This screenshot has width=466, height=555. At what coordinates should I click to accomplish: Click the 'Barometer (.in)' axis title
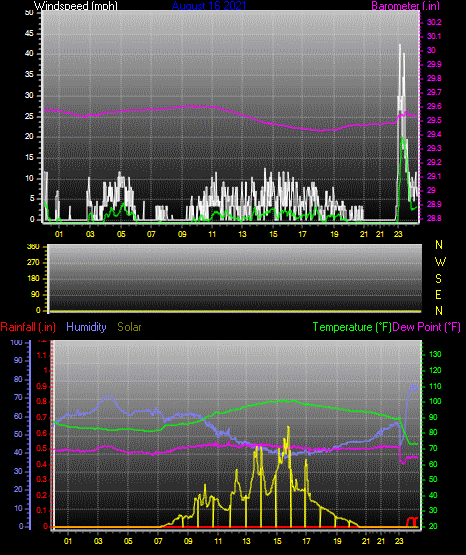point(405,5)
